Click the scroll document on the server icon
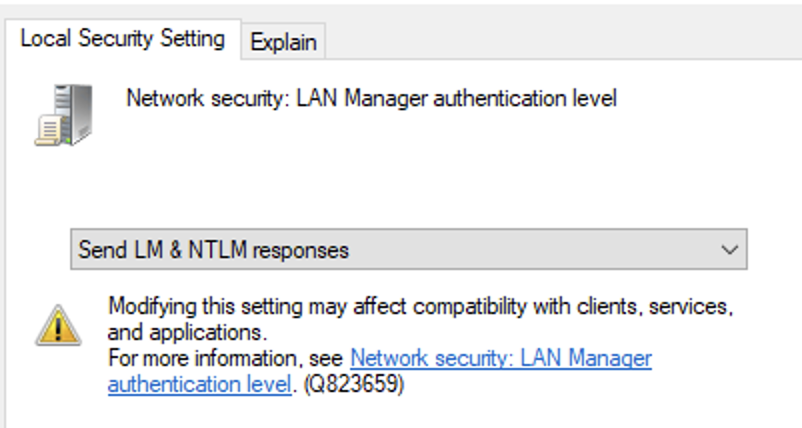This screenshot has height=428, width=802. pos(47,126)
